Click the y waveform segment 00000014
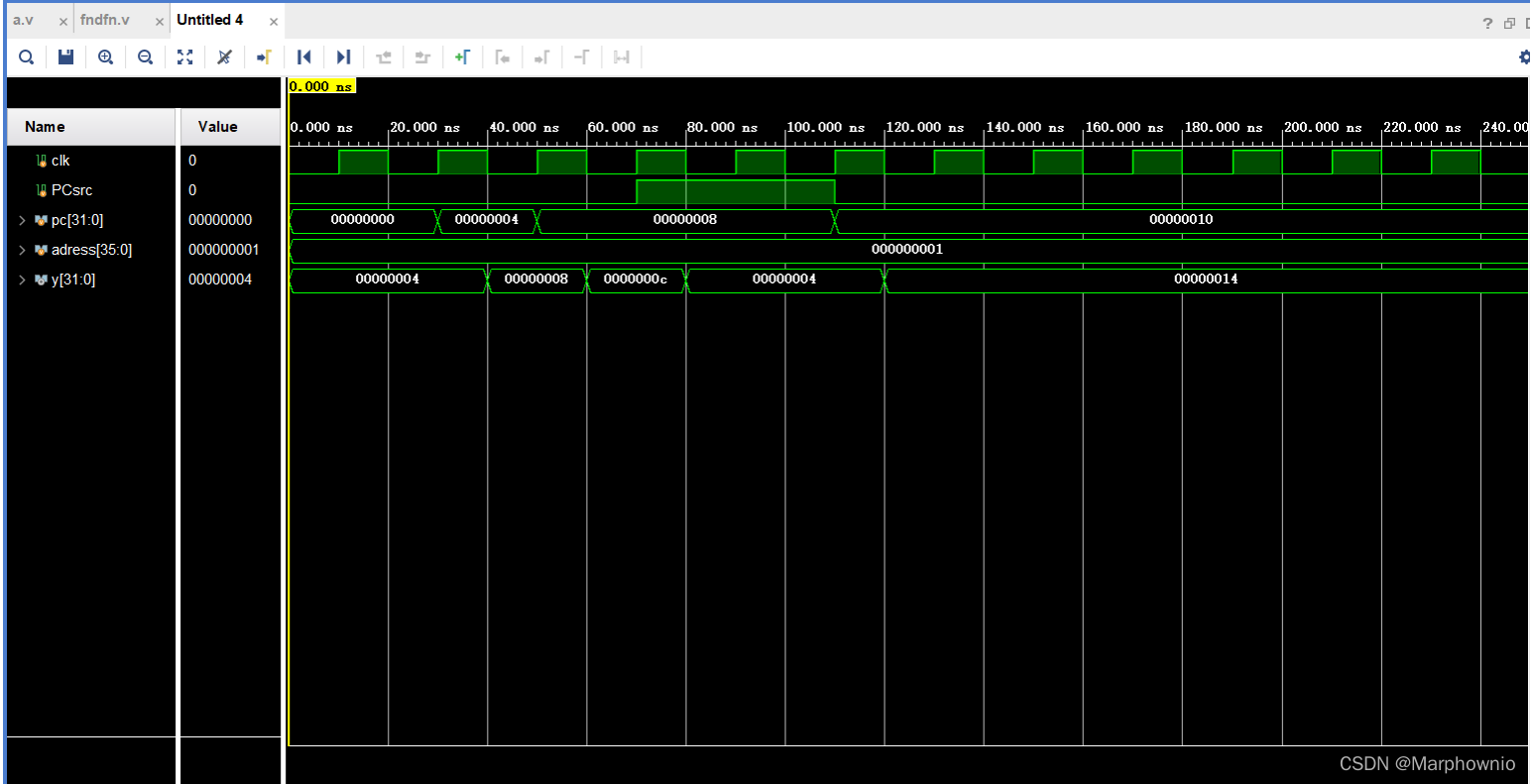The width and height of the screenshot is (1531, 784). [1206, 280]
